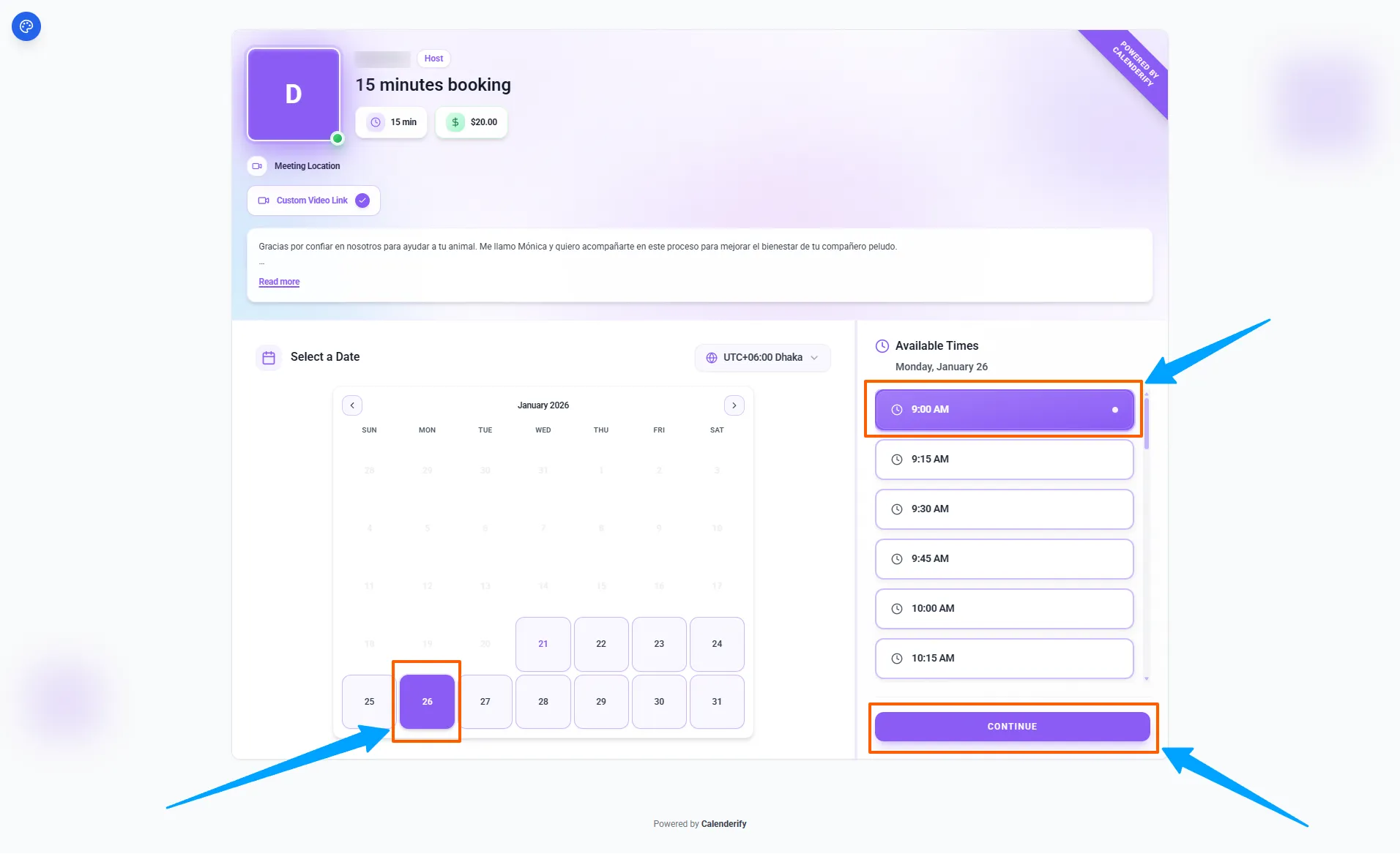Select the 10:00 AM time slot

(x=1004, y=608)
